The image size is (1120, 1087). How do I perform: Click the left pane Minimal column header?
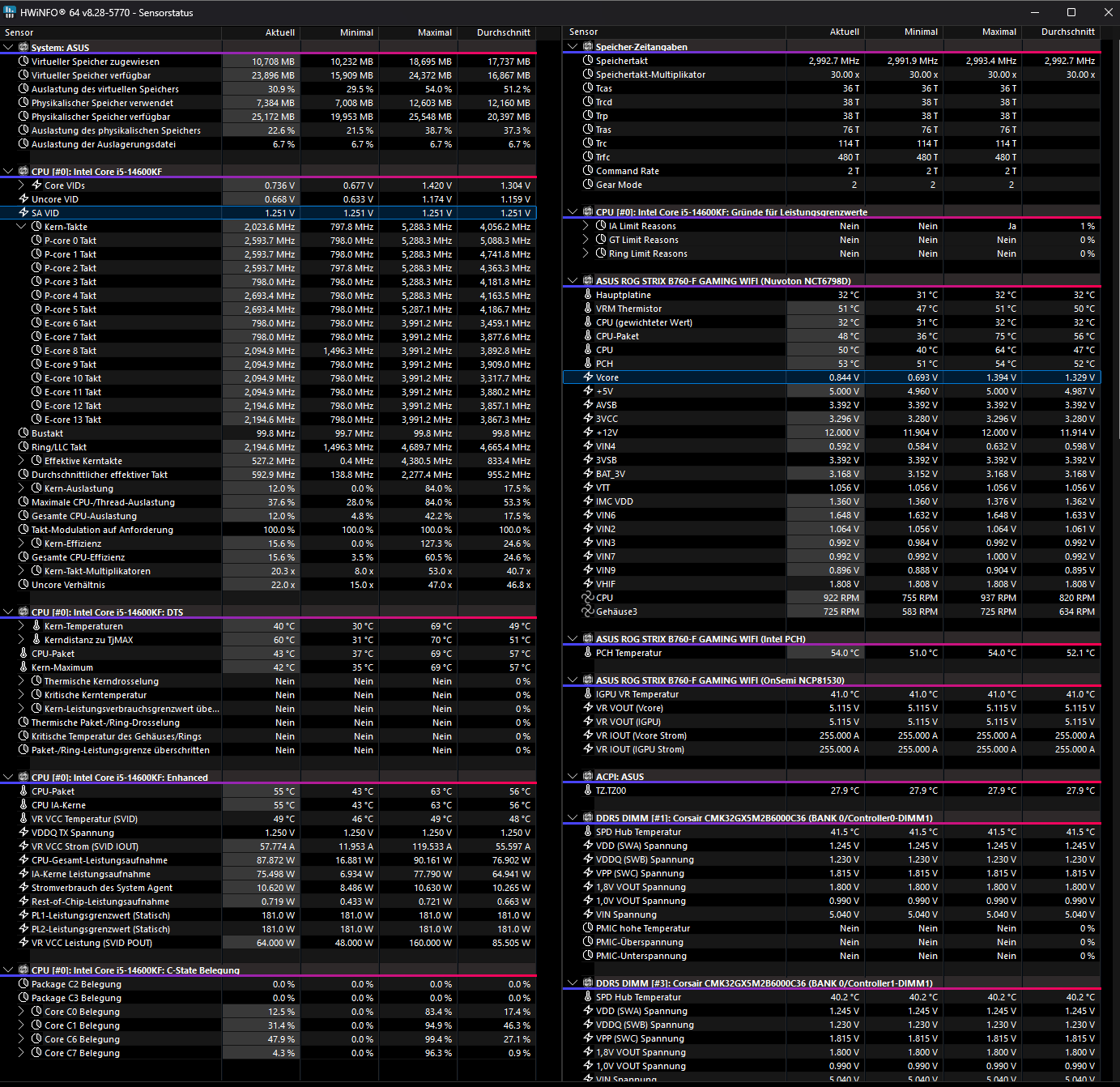339,32
